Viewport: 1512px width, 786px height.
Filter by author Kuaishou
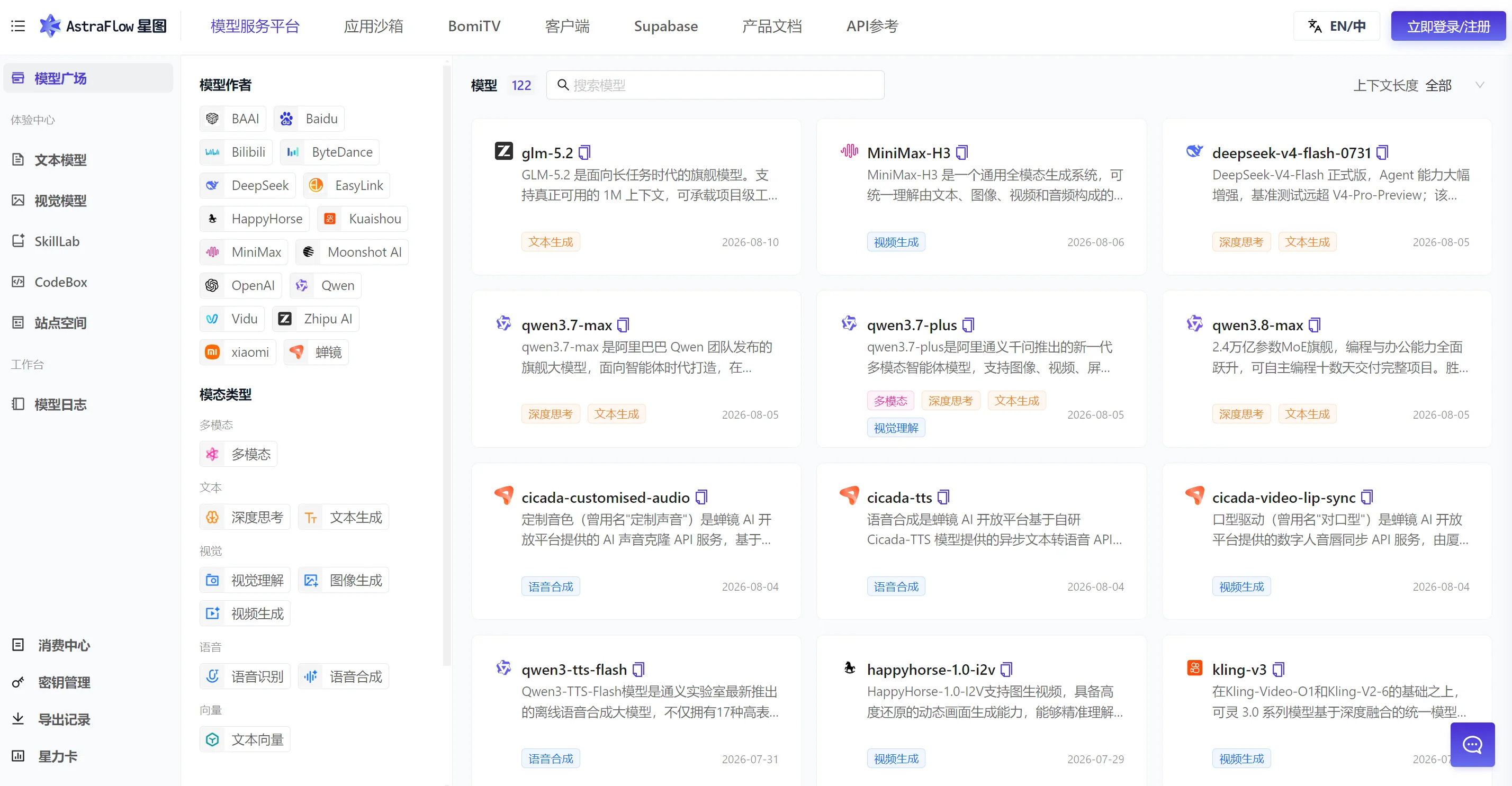coord(362,219)
